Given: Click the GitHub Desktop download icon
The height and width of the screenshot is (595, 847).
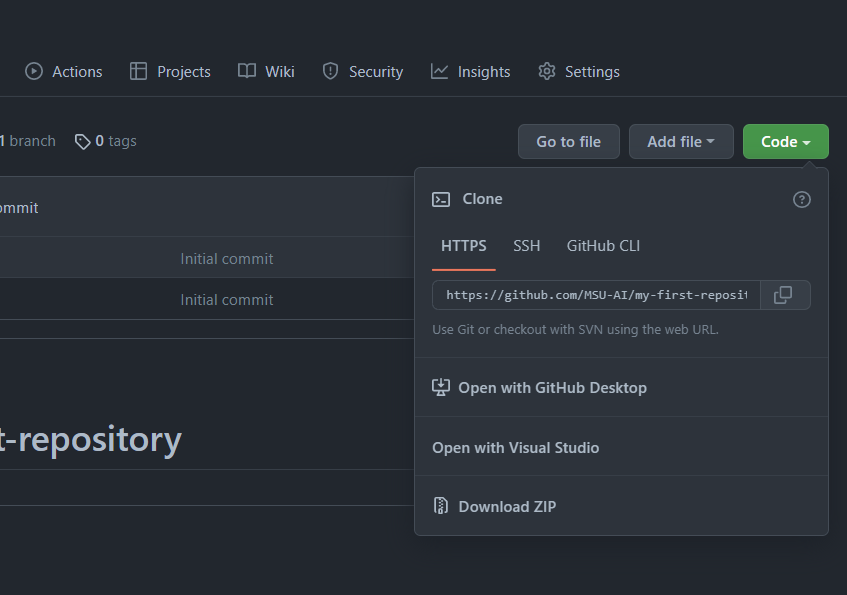Looking at the screenshot, I should click(x=441, y=387).
